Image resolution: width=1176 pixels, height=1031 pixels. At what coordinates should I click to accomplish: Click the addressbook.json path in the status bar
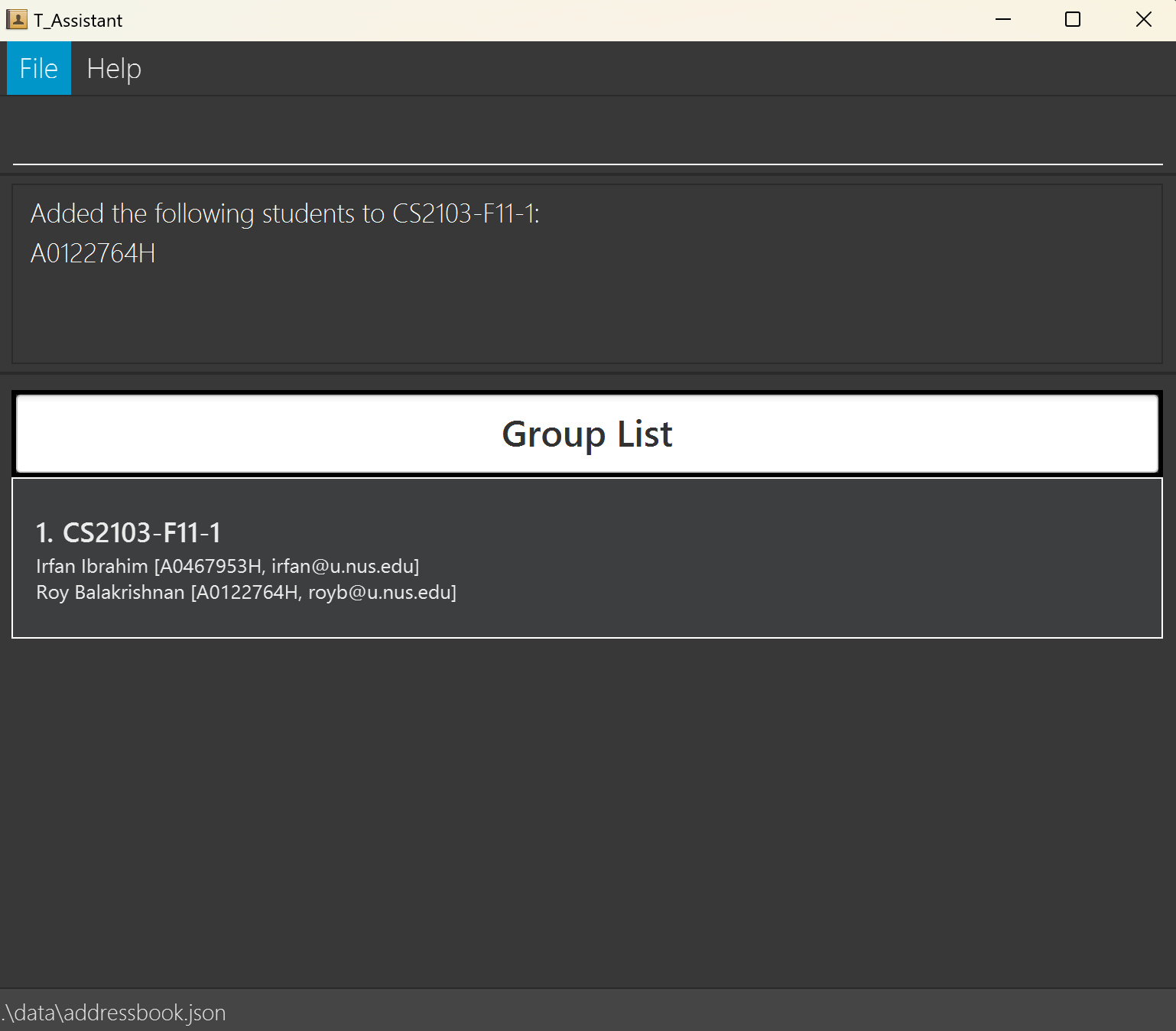pos(115,1012)
